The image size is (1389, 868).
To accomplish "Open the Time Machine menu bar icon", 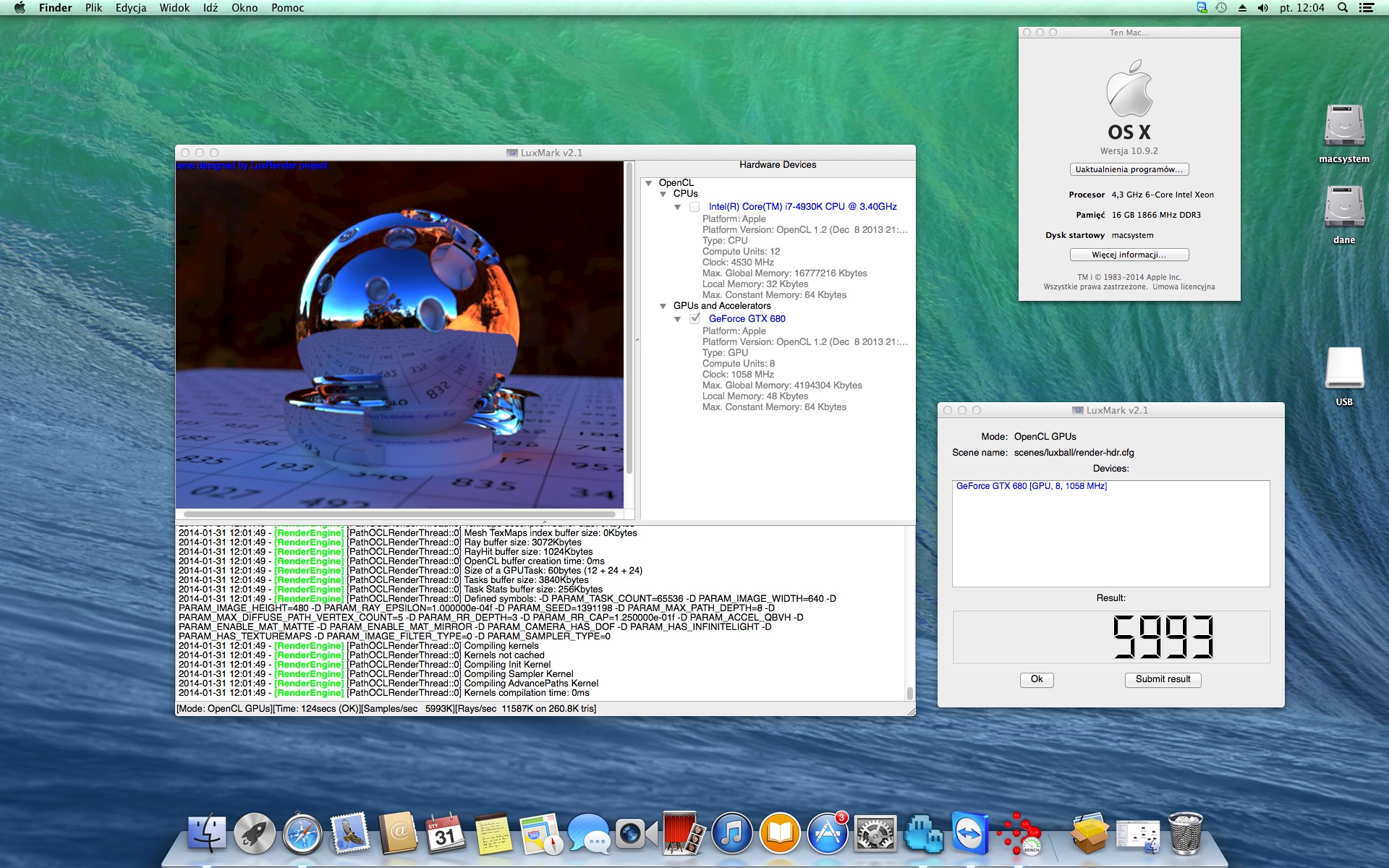I will point(1221,8).
